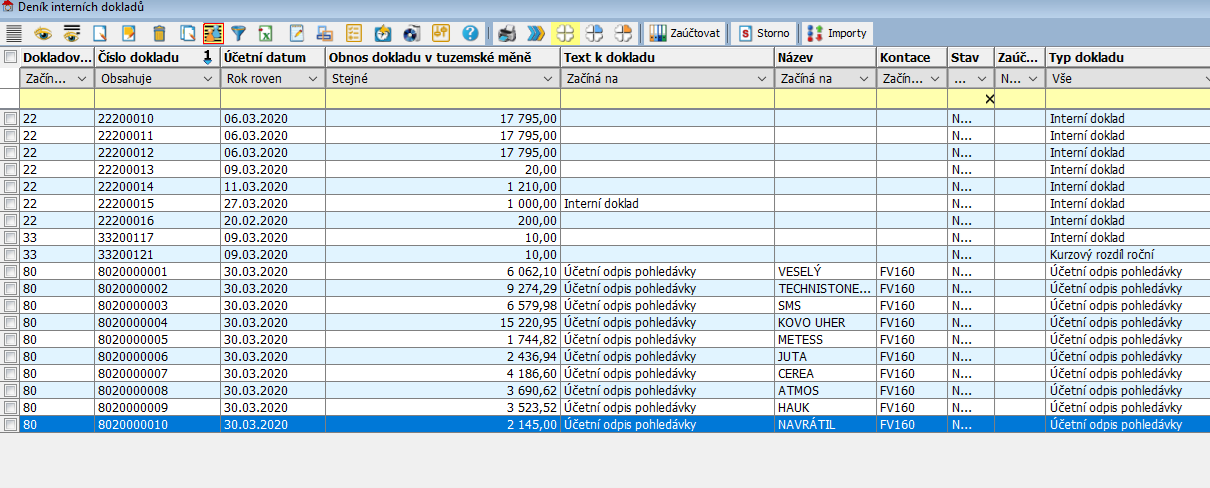Click the green Excel export icon
Image resolution: width=1210 pixels, height=488 pixels.
pyautogui.click(x=266, y=33)
